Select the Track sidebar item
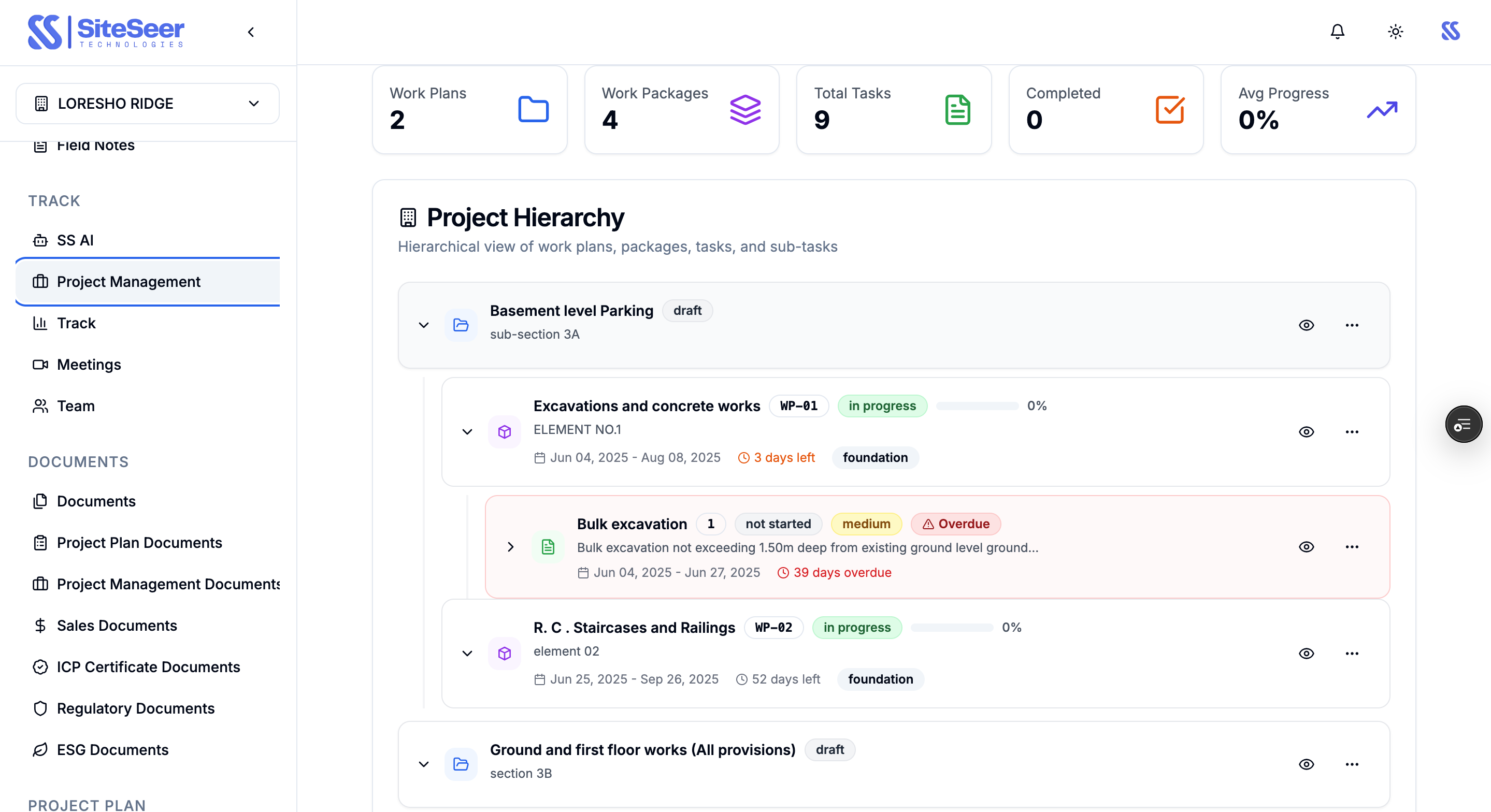This screenshot has width=1491, height=812. point(76,323)
